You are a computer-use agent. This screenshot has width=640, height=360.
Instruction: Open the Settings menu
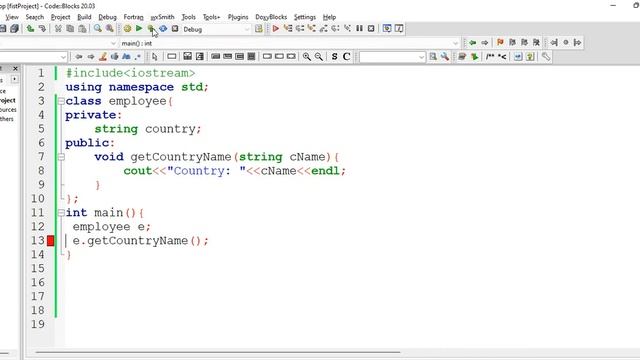tap(305, 17)
